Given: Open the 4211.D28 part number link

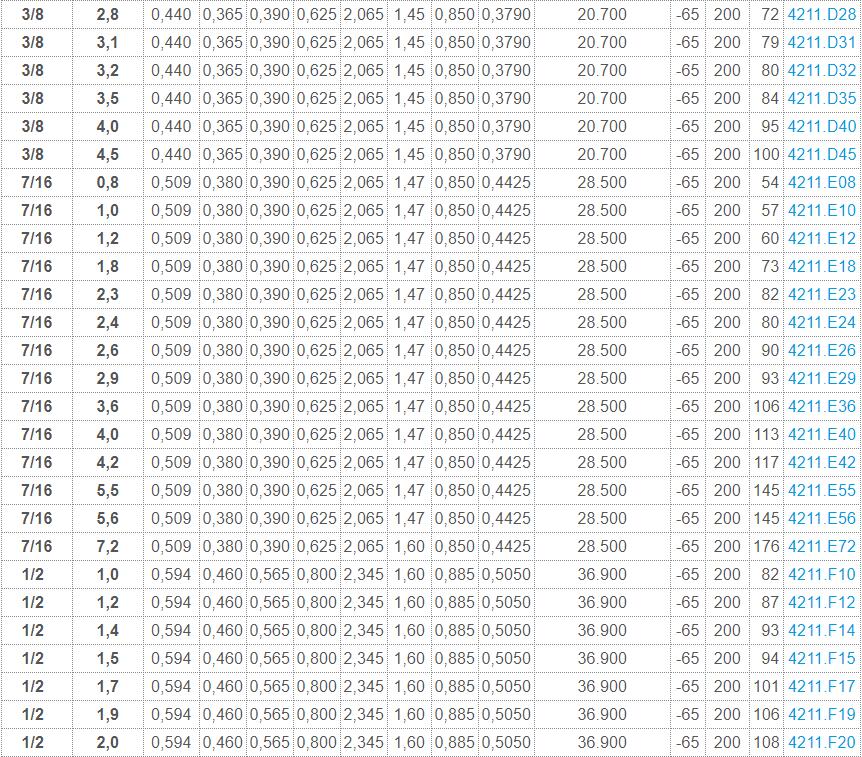Looking at the screenshot, I should (x=821, y=15).
